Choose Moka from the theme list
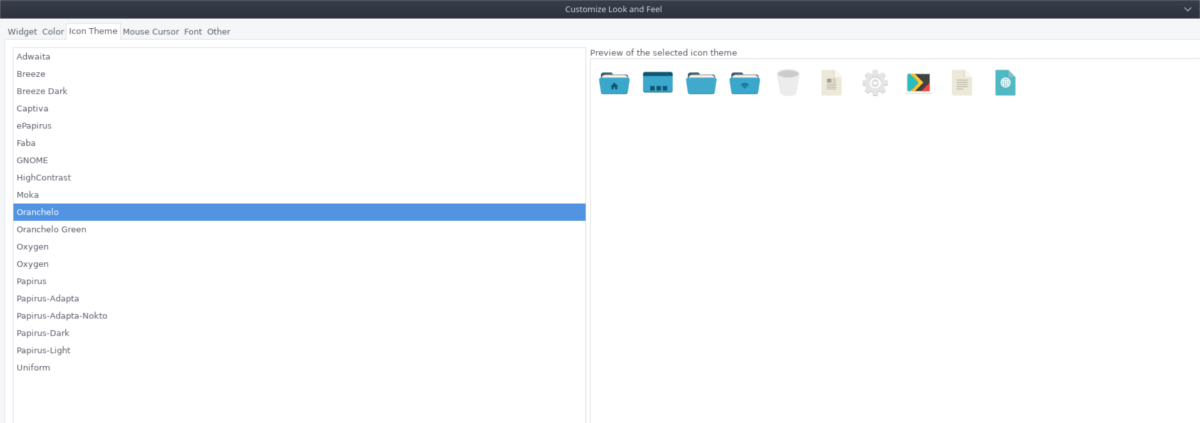The image size is (1200, 423). coord(299,195)
